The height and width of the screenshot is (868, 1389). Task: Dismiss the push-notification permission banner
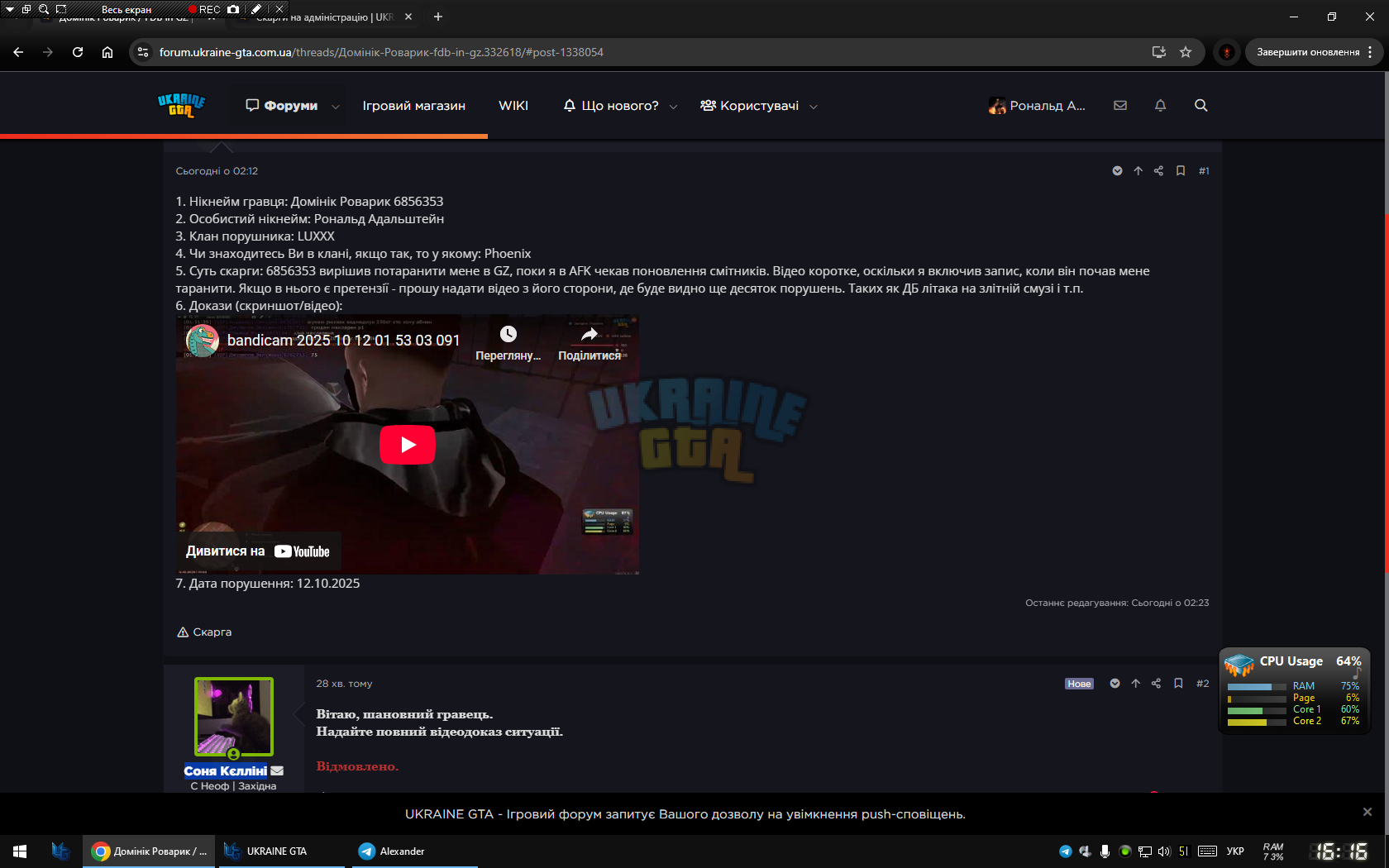pos(1368,812)
